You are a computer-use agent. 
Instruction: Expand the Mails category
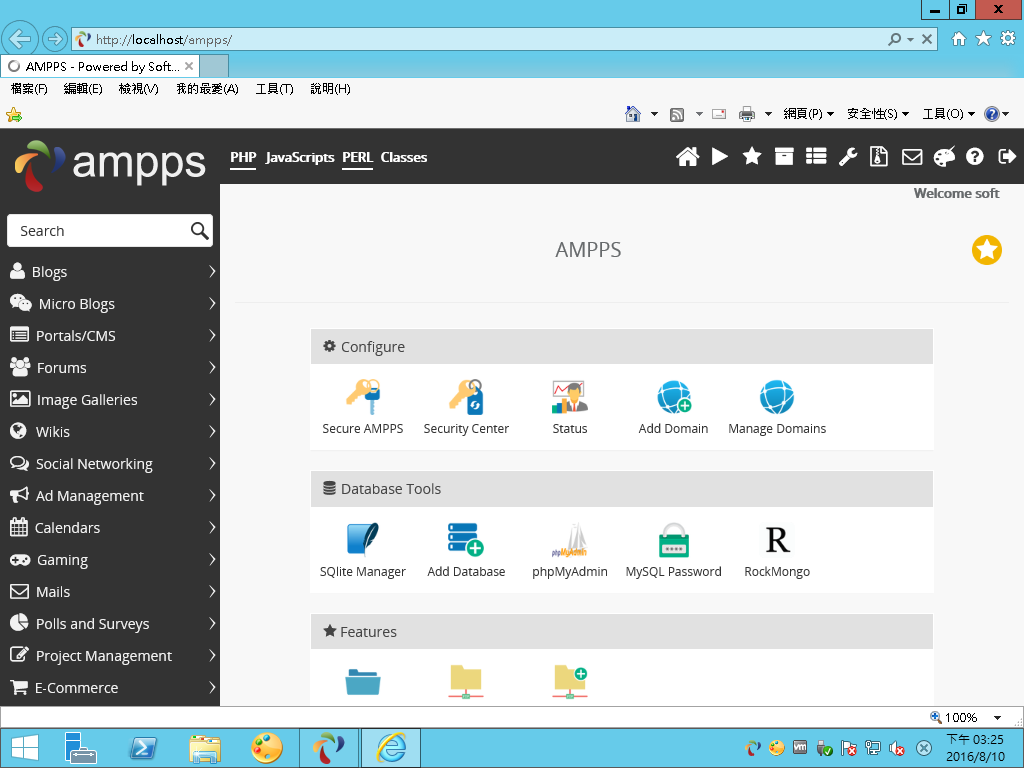pyautogui.click(x=110, y=592)
